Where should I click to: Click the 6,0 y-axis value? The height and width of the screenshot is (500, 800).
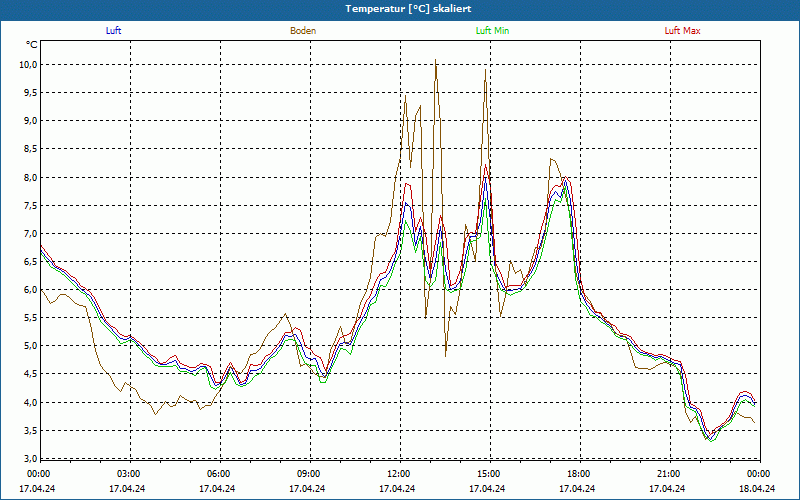(x=30, y=289)
